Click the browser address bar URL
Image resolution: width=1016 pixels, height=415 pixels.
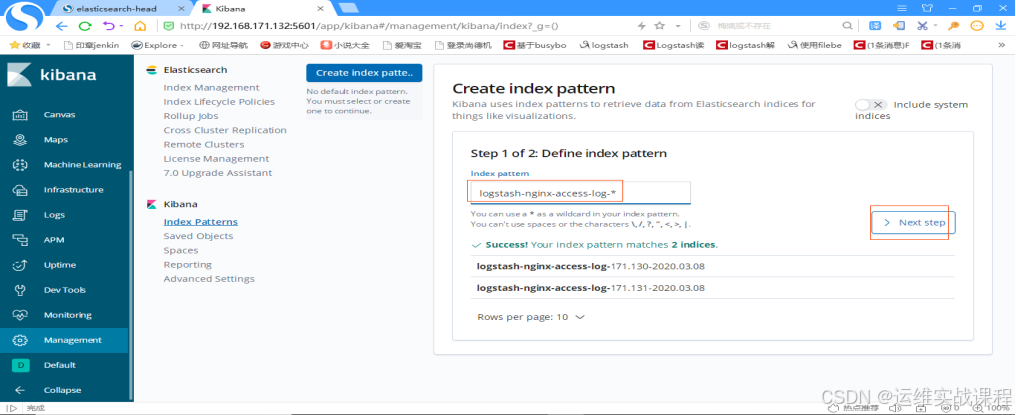[x=369, y=26]
